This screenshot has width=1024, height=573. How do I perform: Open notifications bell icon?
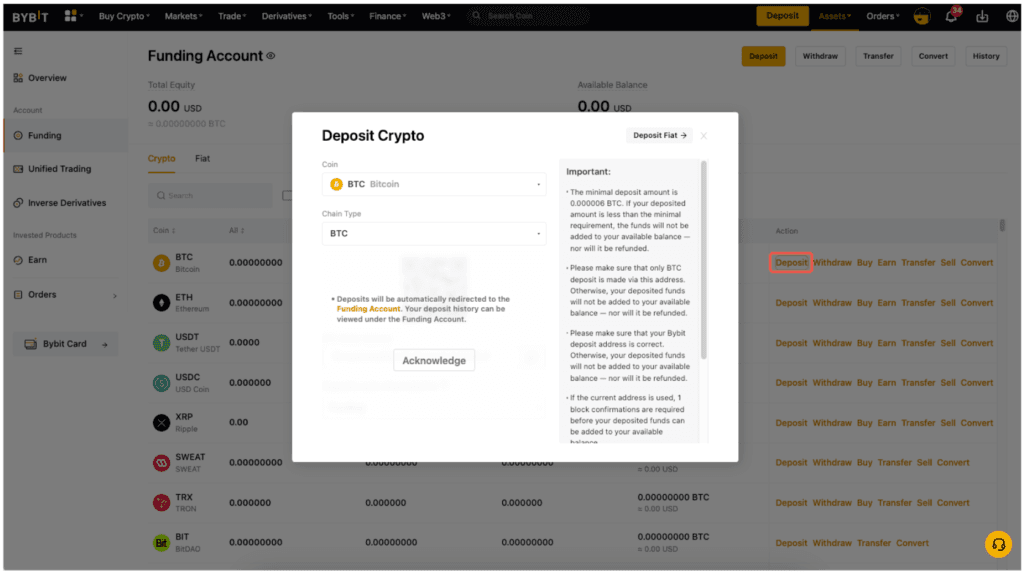point(951,16)
